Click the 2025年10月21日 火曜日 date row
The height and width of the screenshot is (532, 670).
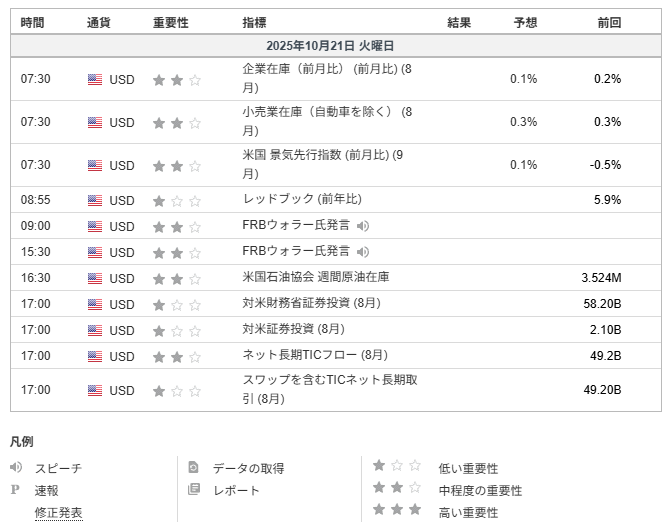[335, 46]
